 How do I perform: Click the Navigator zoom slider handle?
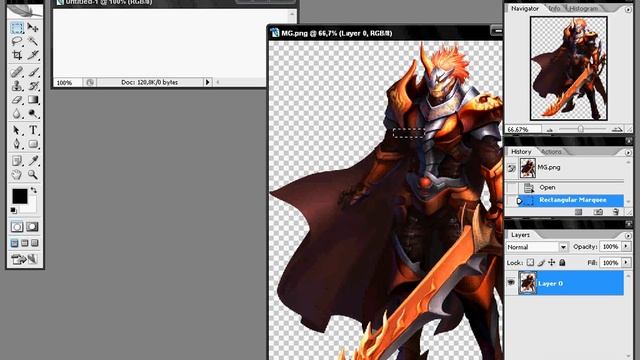click(580, 129)
